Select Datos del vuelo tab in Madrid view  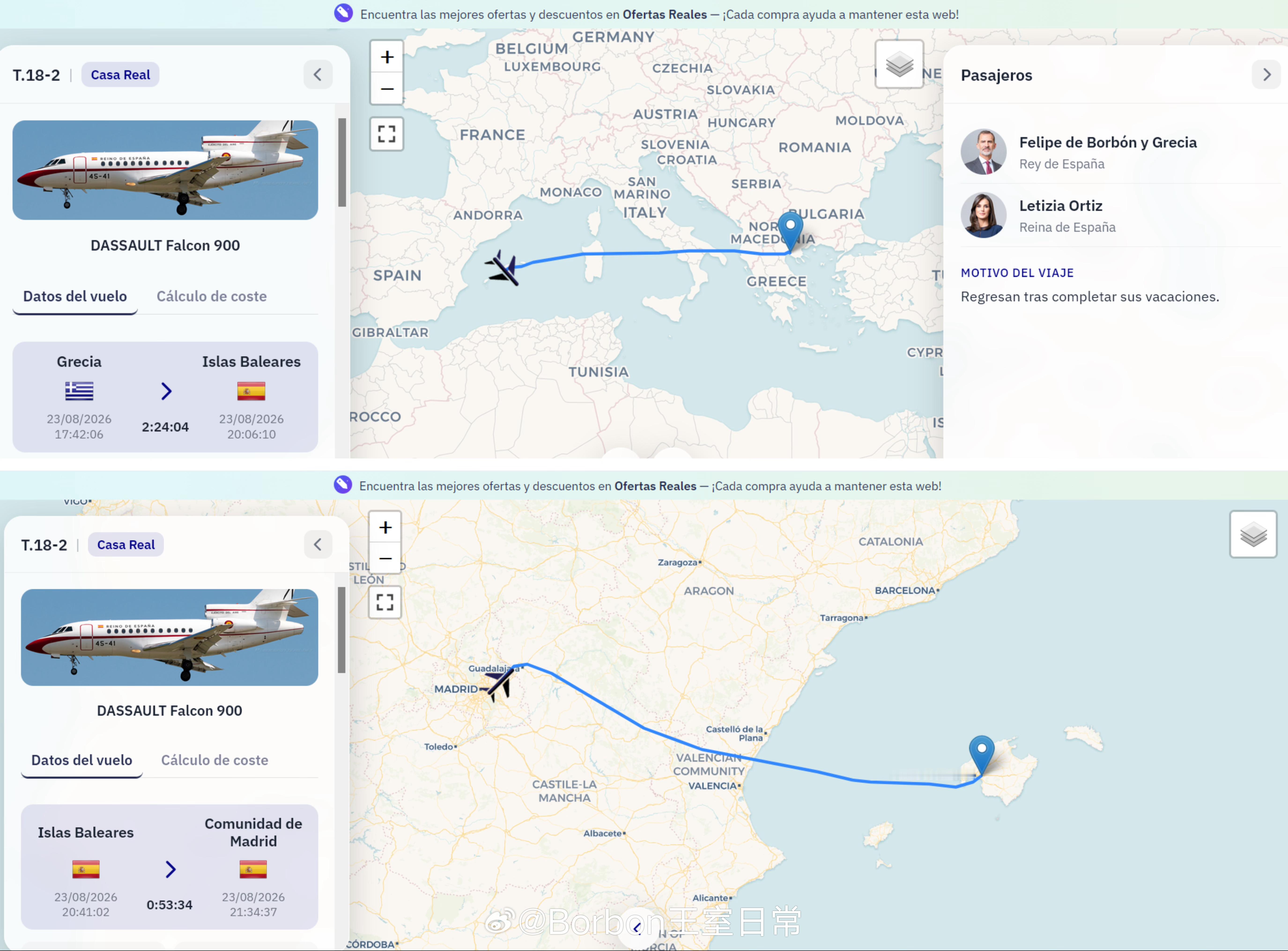[x=82, y=760]
